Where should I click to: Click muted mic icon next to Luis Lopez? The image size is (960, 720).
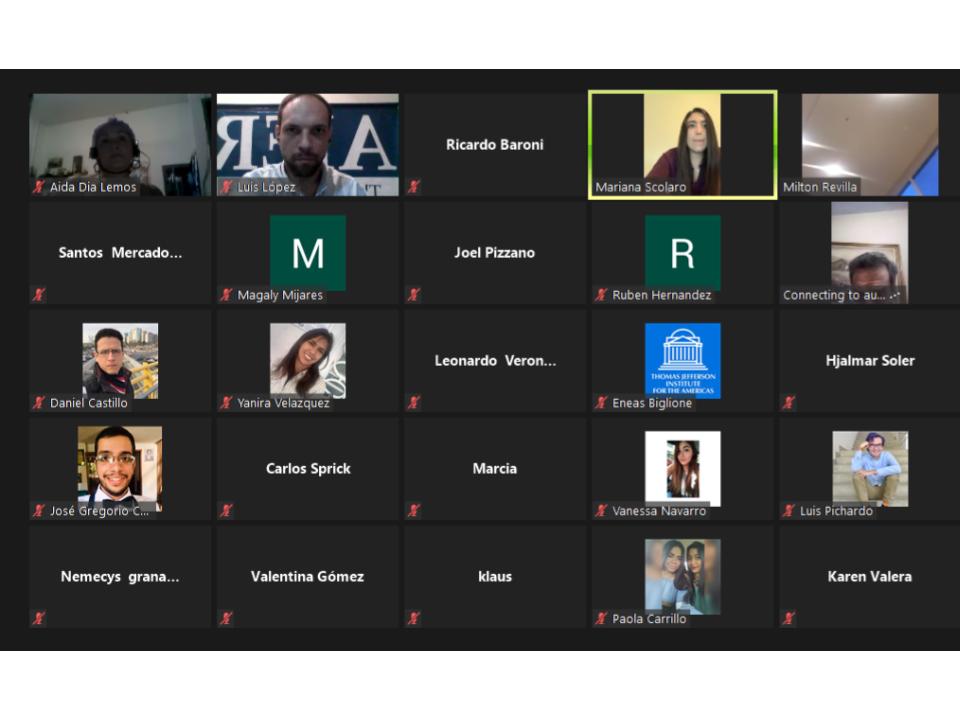(x=227, y=187)
